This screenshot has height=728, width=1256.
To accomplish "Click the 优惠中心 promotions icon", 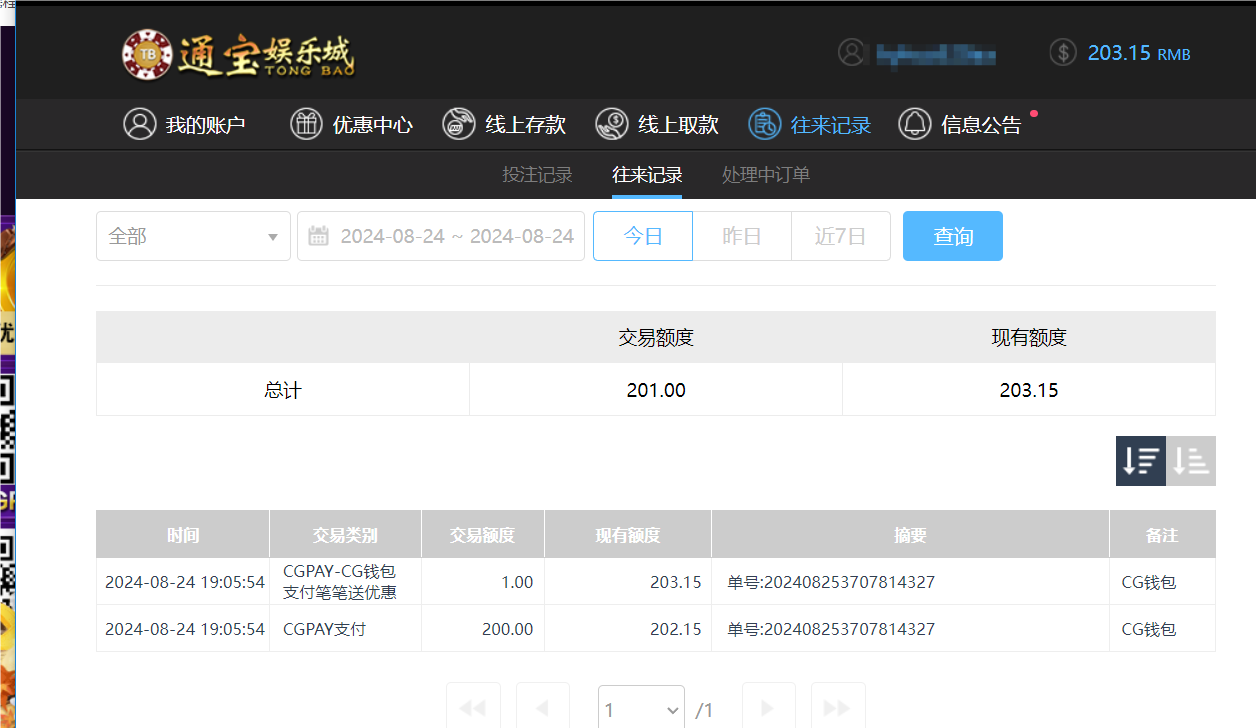I will (x=306, y=124).
